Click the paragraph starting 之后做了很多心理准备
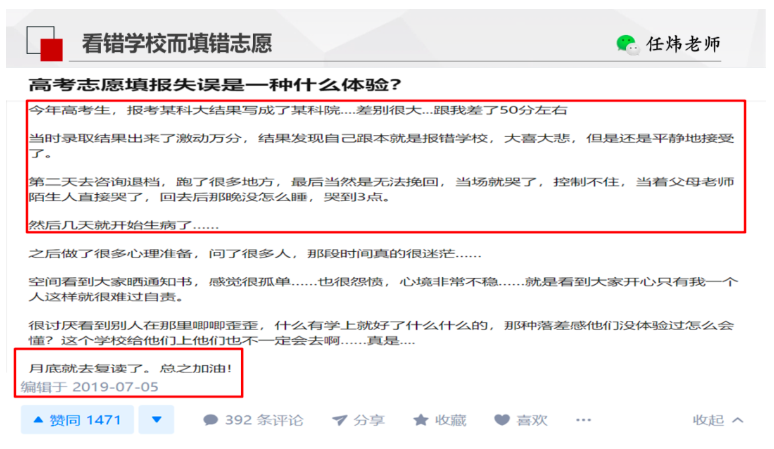This screenshot has height=449, width=774. (254, 254)
